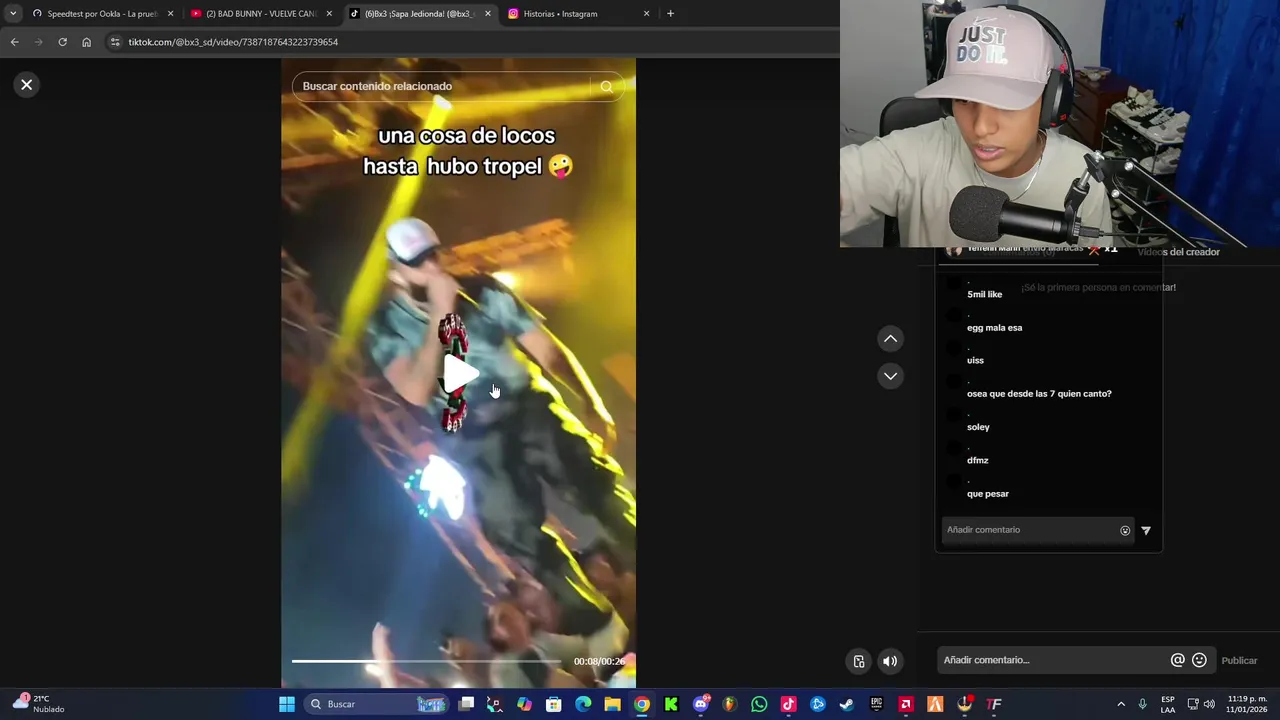Open the tab search dropdown arrow
The width and height of the screenshot is (1280, 720).
12,14
